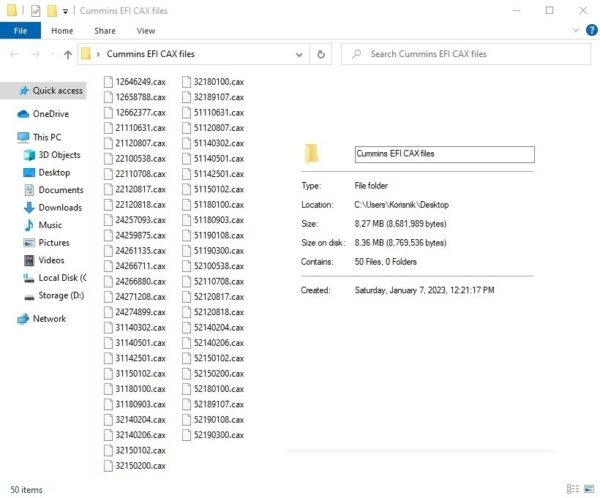This screenshot has height=498, width=600.
Task: Switch to the Home ribbon tab
Action: click(x=62, y=31)
